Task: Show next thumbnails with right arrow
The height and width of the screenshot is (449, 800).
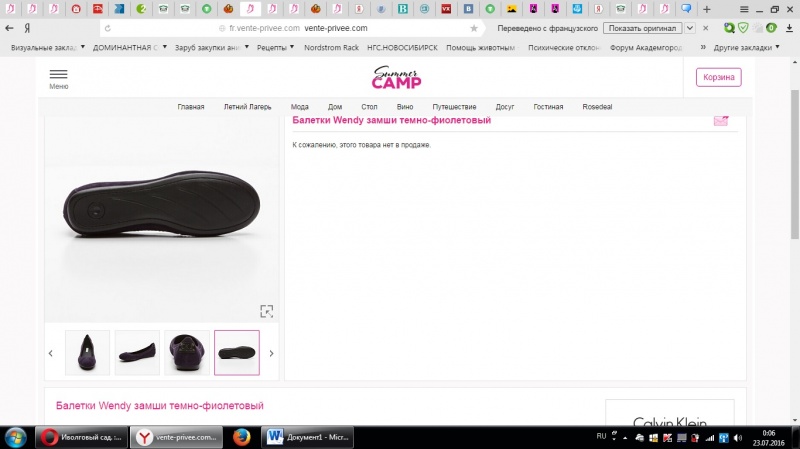Action: (x=271, y=353)
